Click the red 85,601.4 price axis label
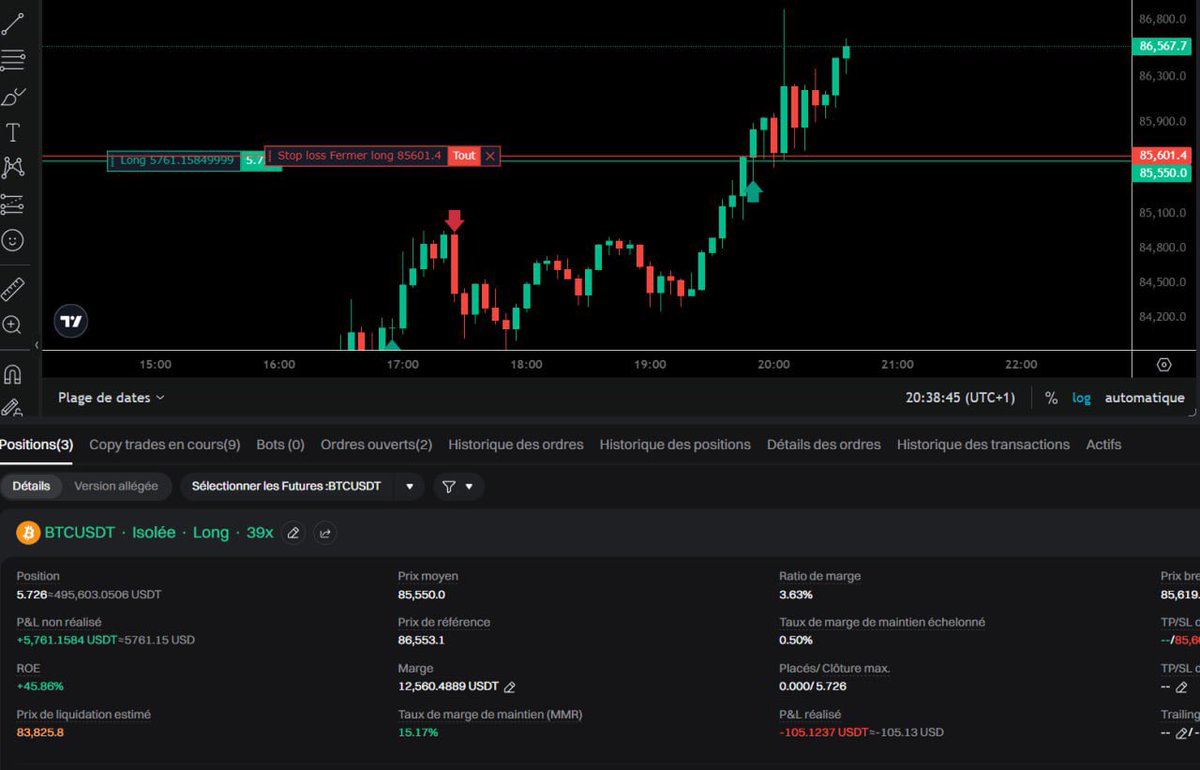 coord(1163,155)
